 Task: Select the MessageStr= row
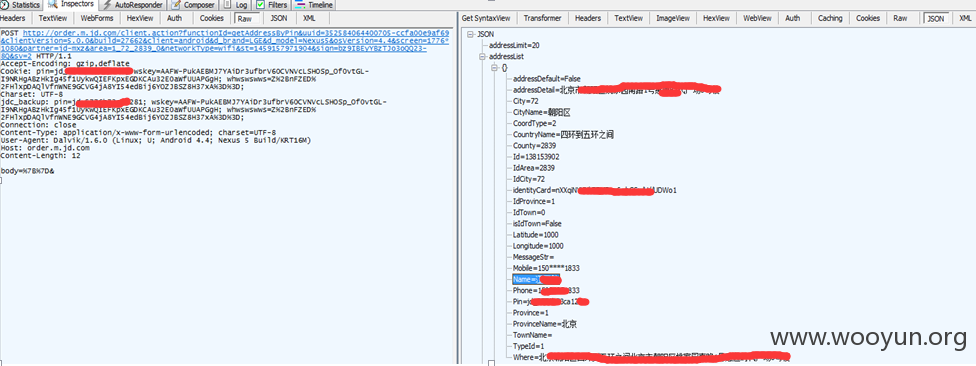click(x=533, y=257)
